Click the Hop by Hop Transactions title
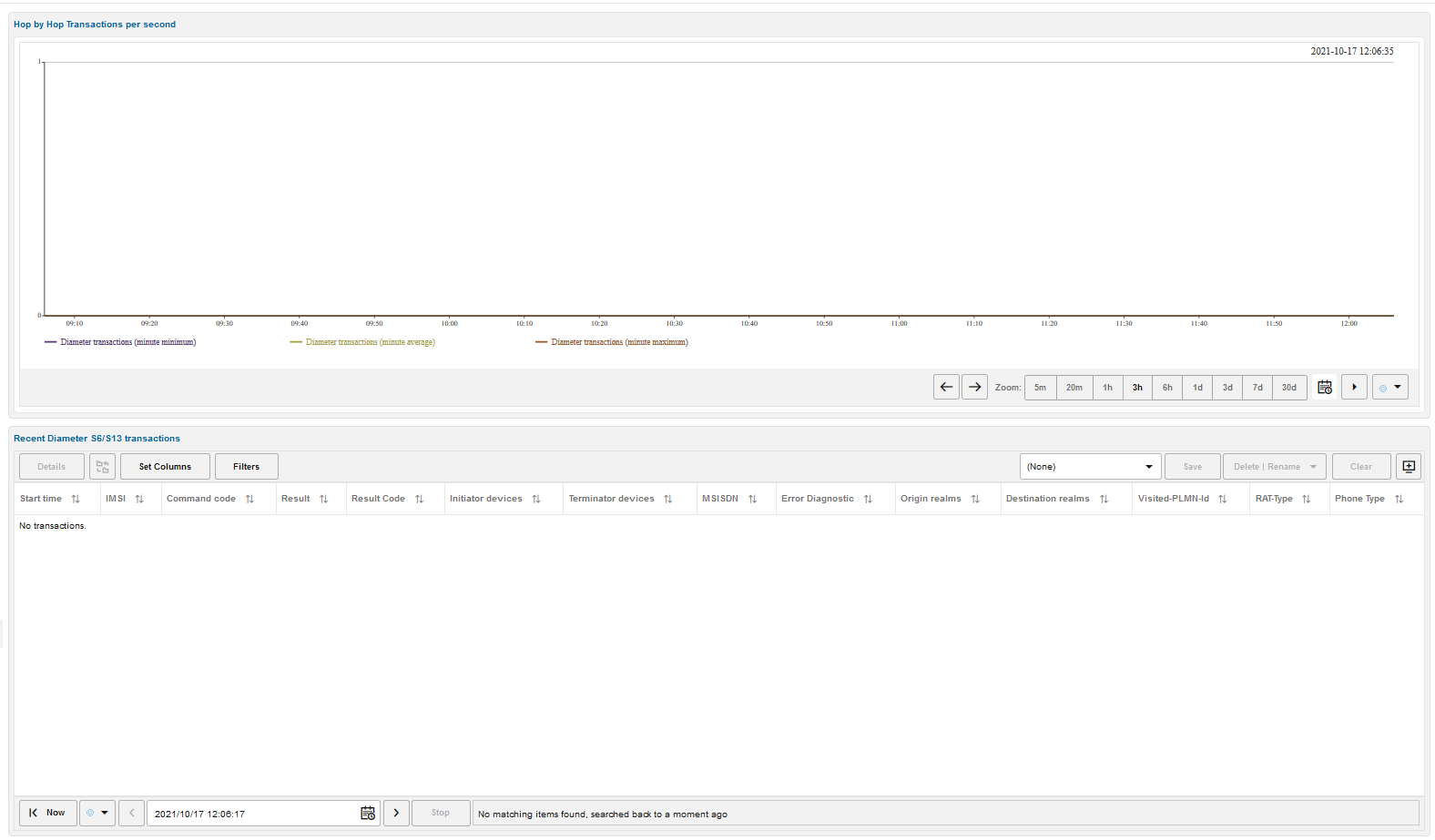The image size is (1435, 840). [x=95, y=25]
